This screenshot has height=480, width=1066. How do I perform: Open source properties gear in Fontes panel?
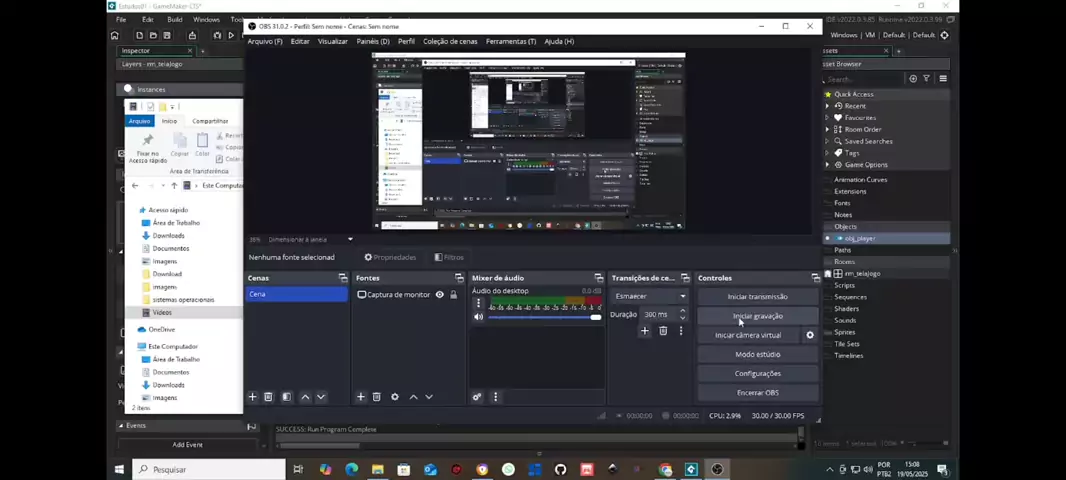pos(395,397)
